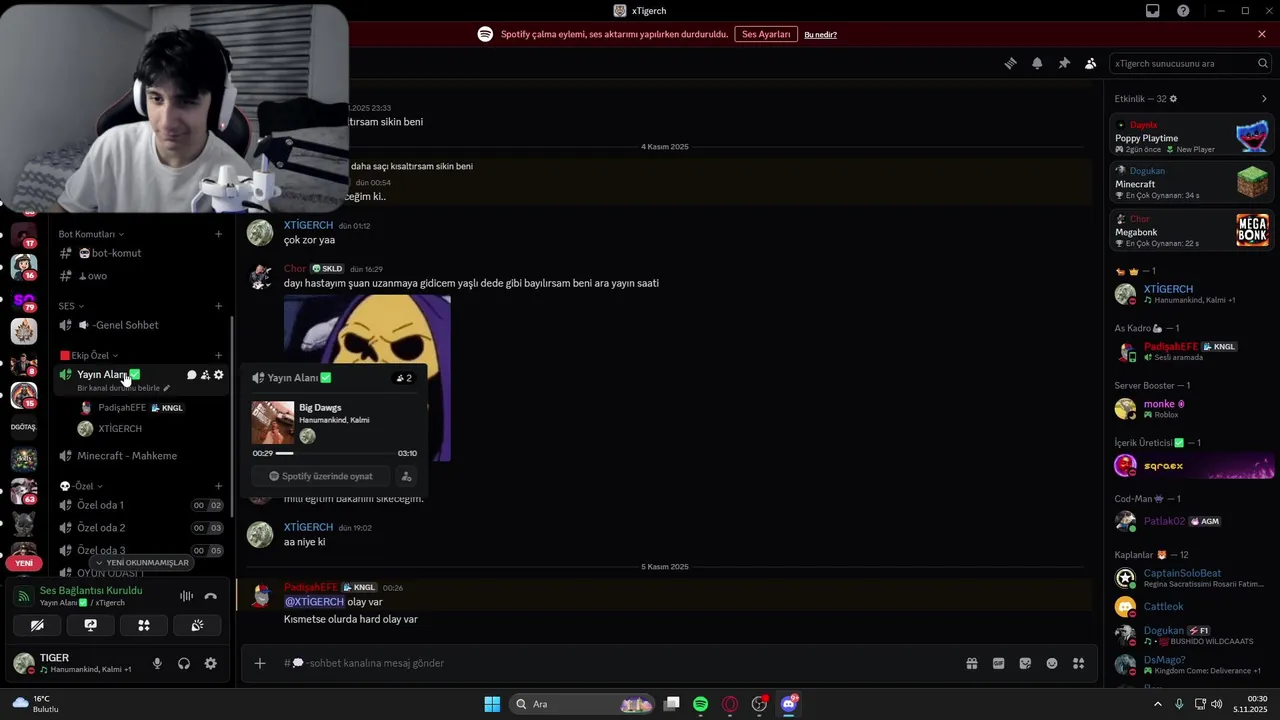The height and width of the screenshot is (720, 1280).
Task: Open the Poppy Playtime activity card
Action: pyautogui.click(x=1192, y=135)
